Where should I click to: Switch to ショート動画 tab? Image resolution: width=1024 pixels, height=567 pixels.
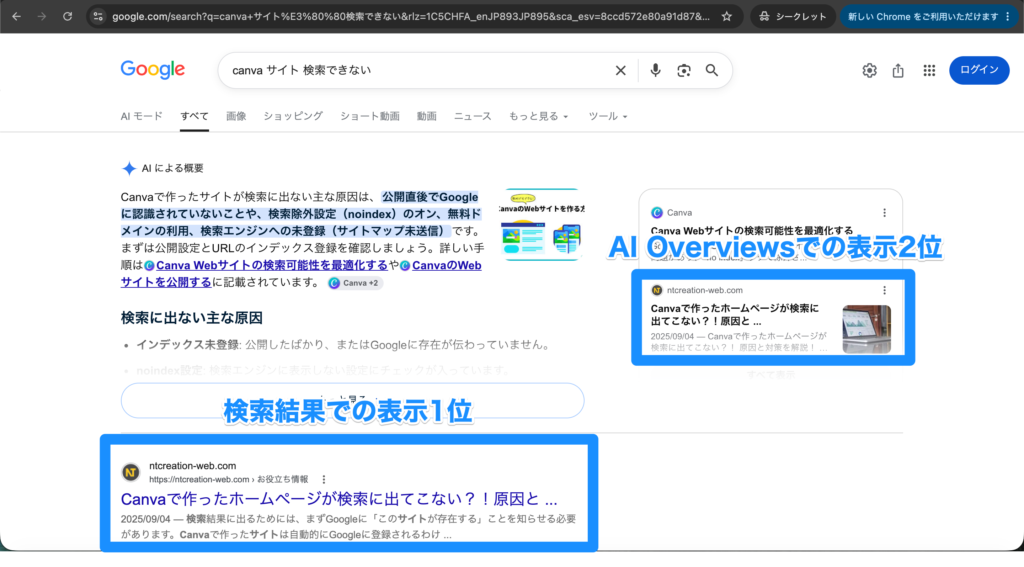[x=370, y=116]
